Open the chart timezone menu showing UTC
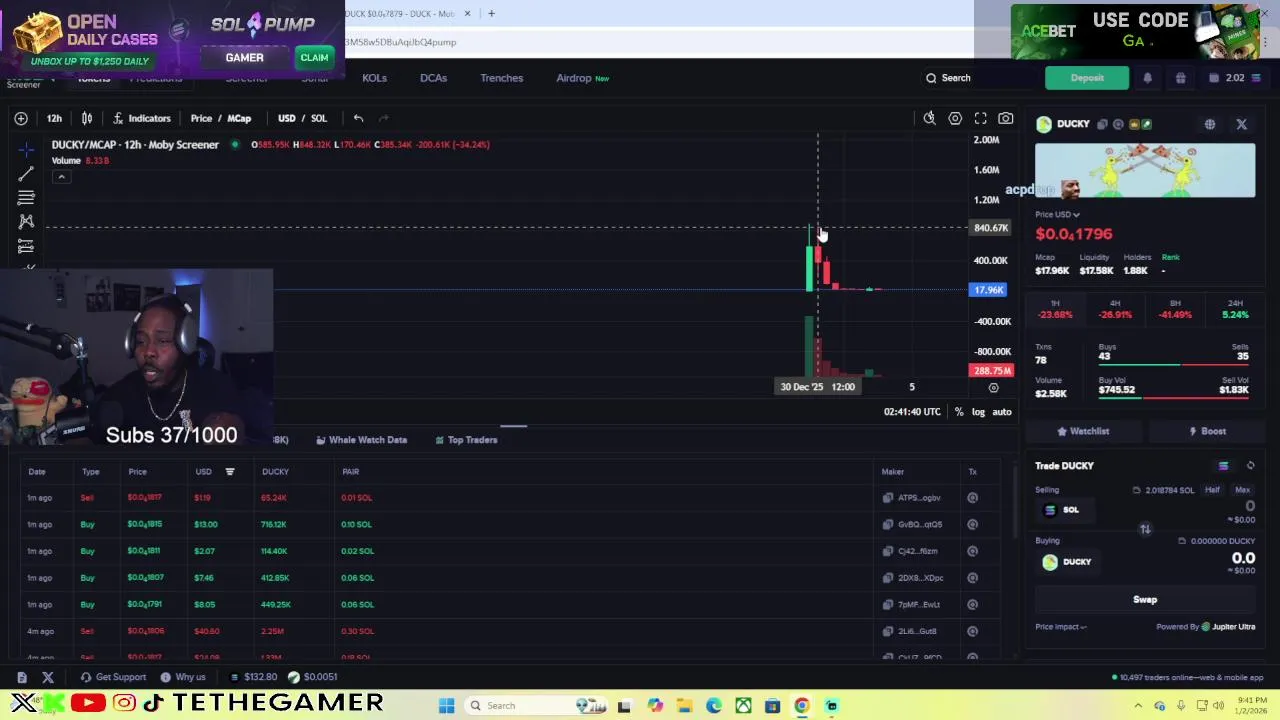The width and height of the screenshot is (1280, 720). click(912, 412)
